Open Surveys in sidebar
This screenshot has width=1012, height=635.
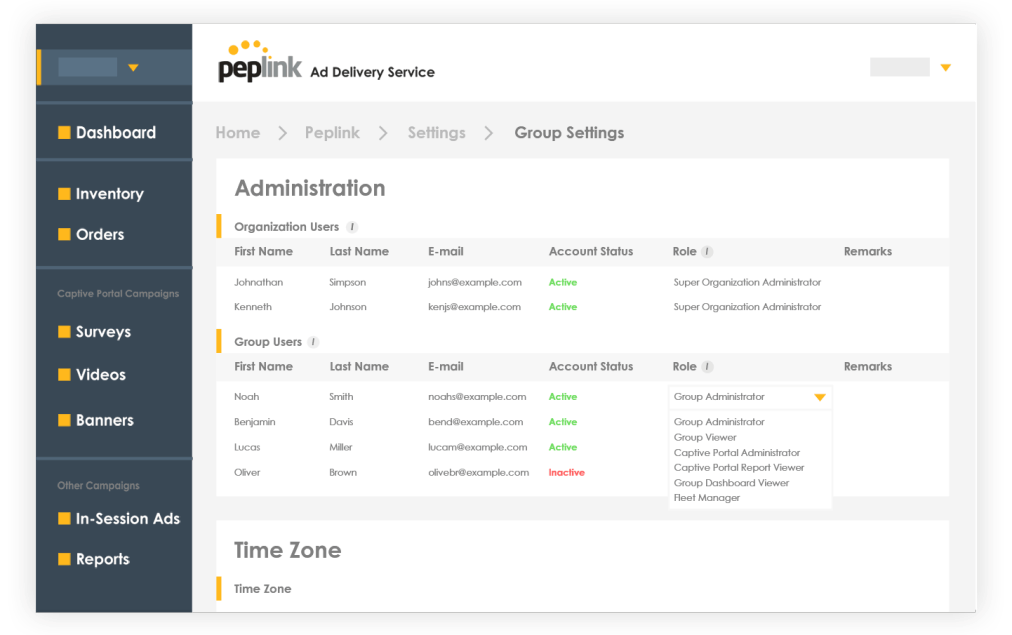[103, 332]
